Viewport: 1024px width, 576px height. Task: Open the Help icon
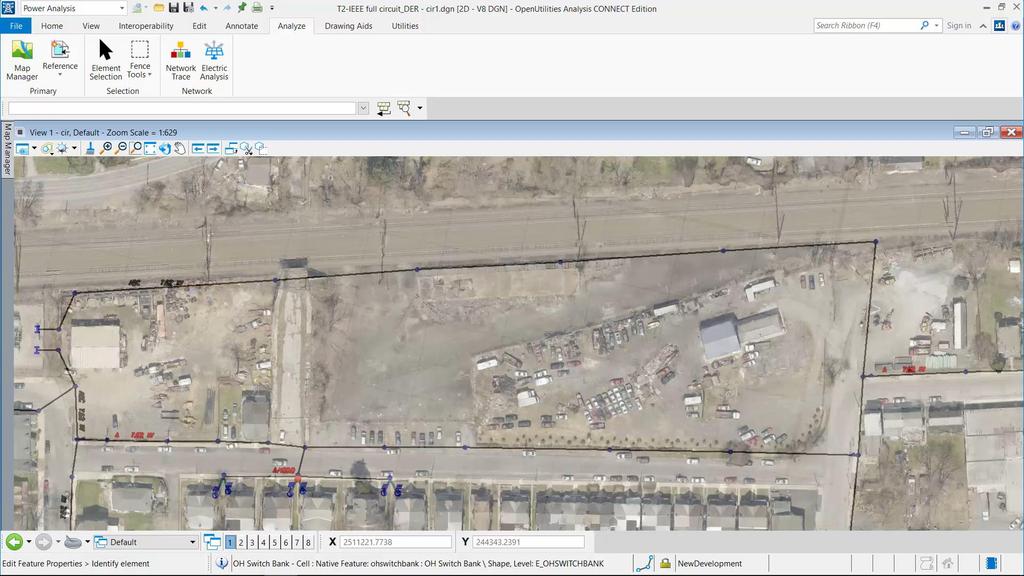(x=1016, y=25)
